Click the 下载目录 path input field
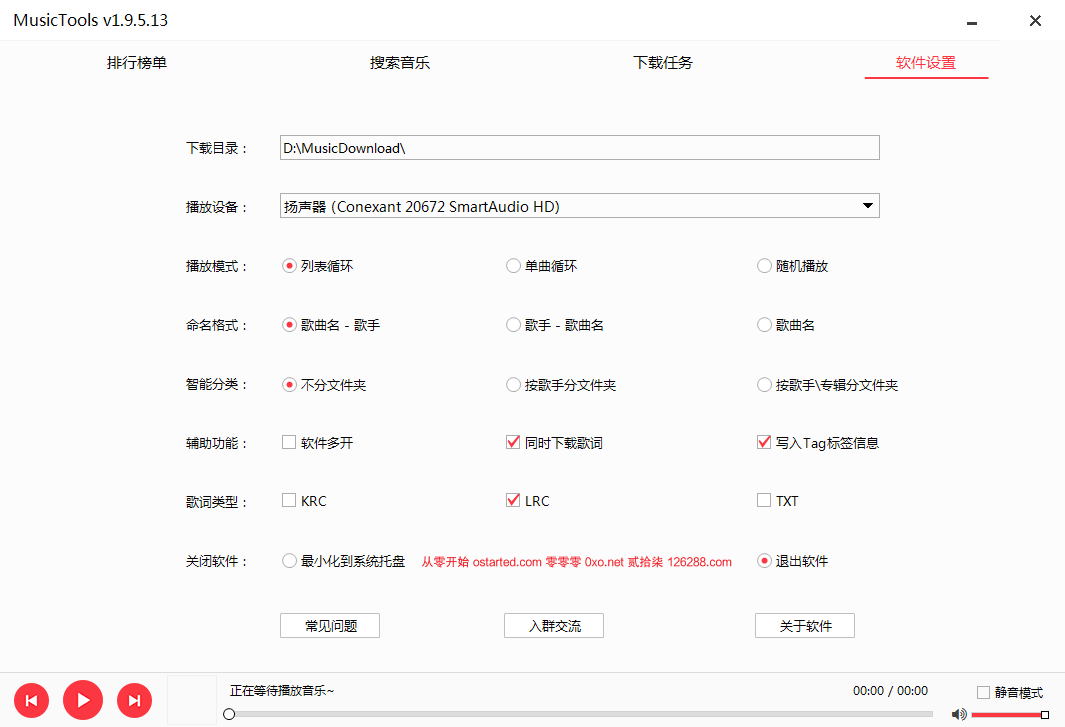 point(579,147)
